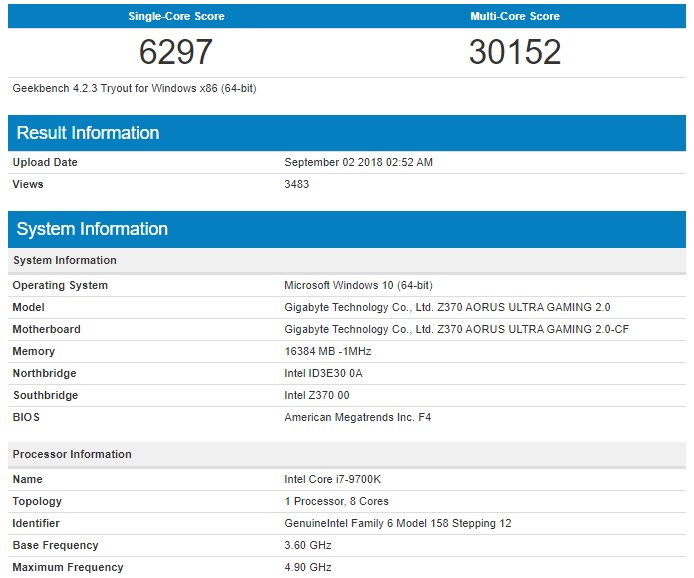This screenshot has height=578, width=694.
Task: Click the Southbridge row label
Action: click(x=46, y=395)
